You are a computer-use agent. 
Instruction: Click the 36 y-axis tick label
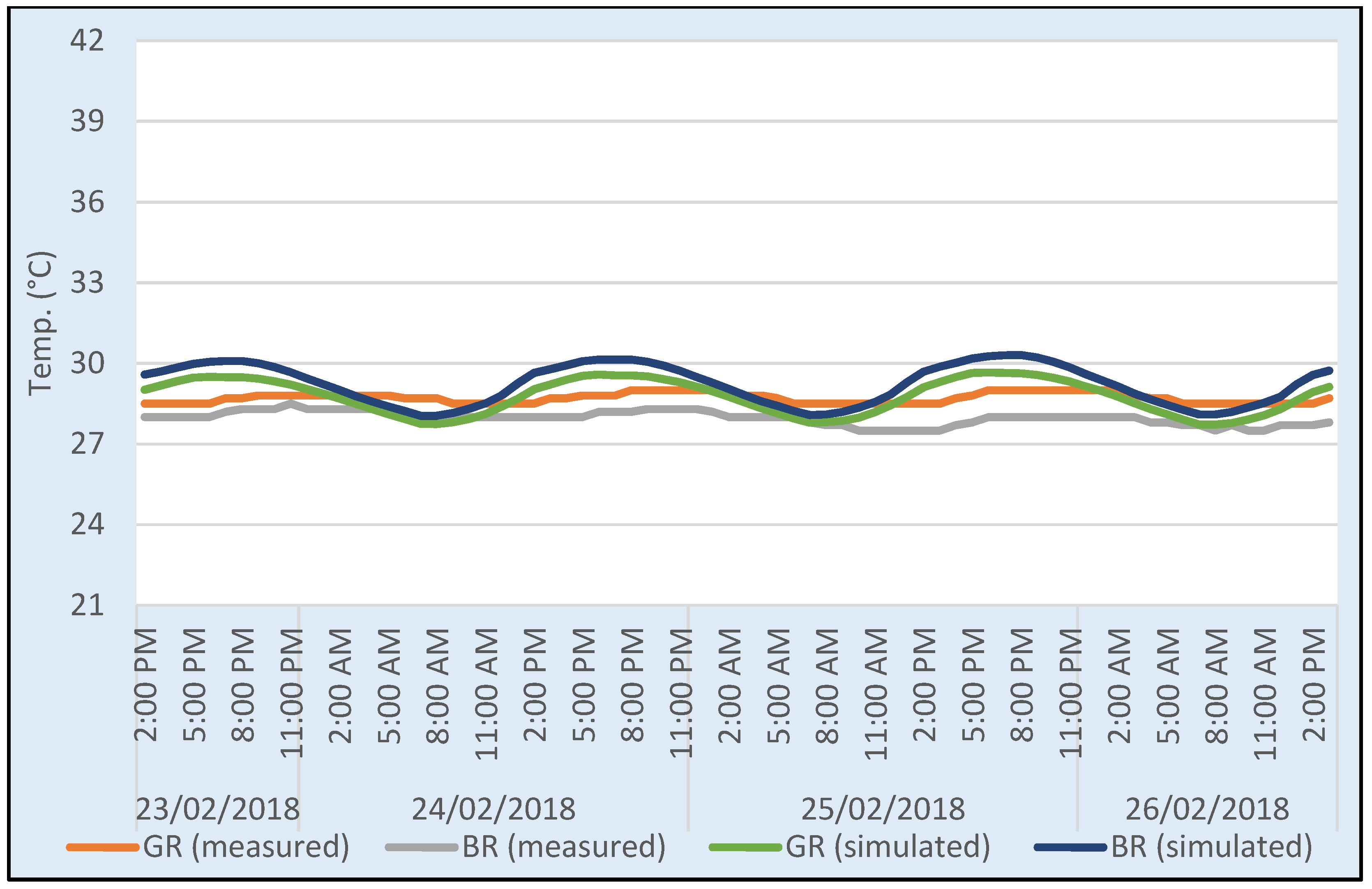[x=87, y=202]
